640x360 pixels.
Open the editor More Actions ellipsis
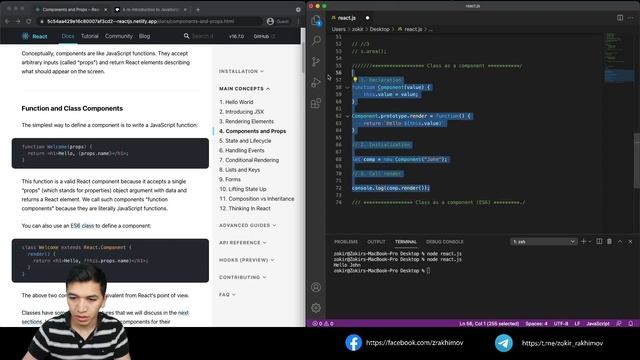[x=631, y=18]
